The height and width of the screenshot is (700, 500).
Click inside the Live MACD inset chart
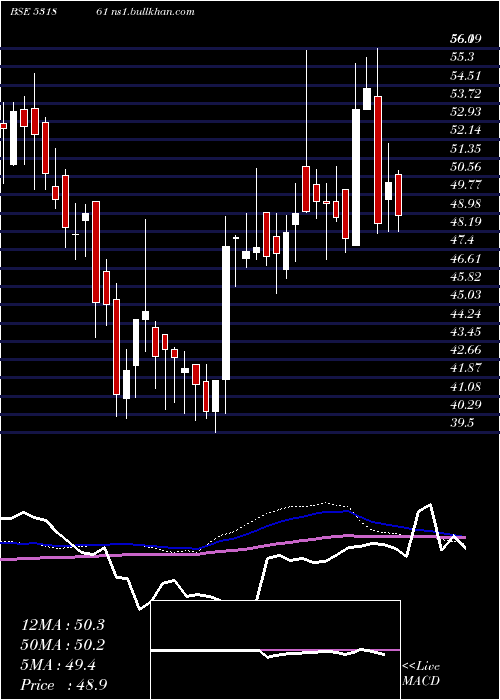275,650
